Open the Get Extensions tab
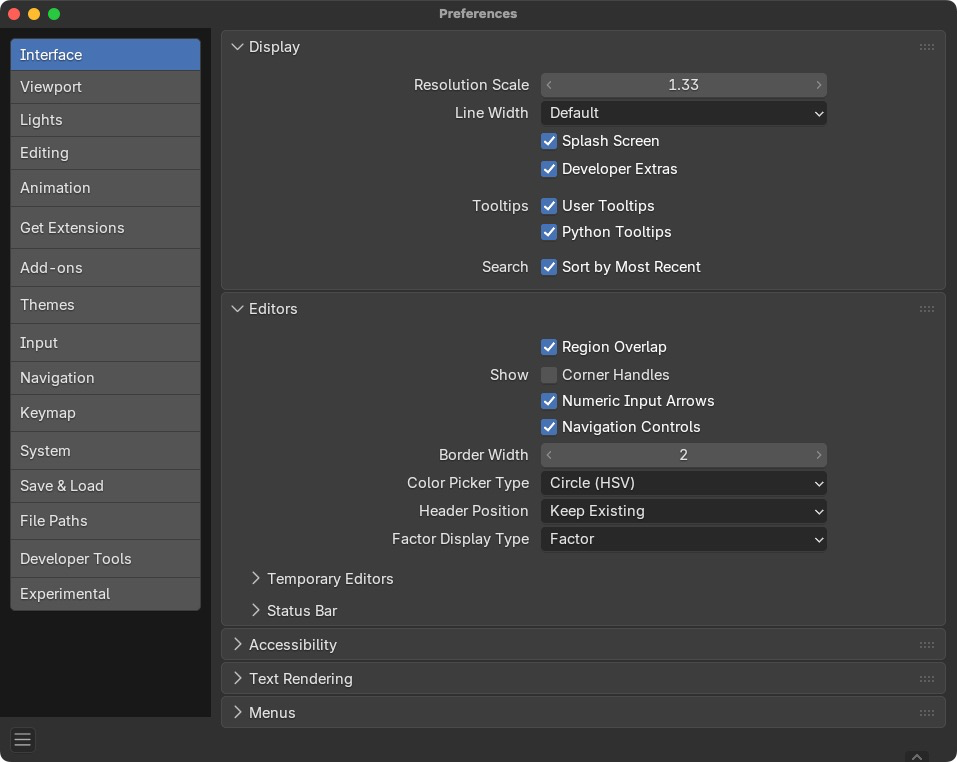The image size is (957, 762). tap(106, 228)
